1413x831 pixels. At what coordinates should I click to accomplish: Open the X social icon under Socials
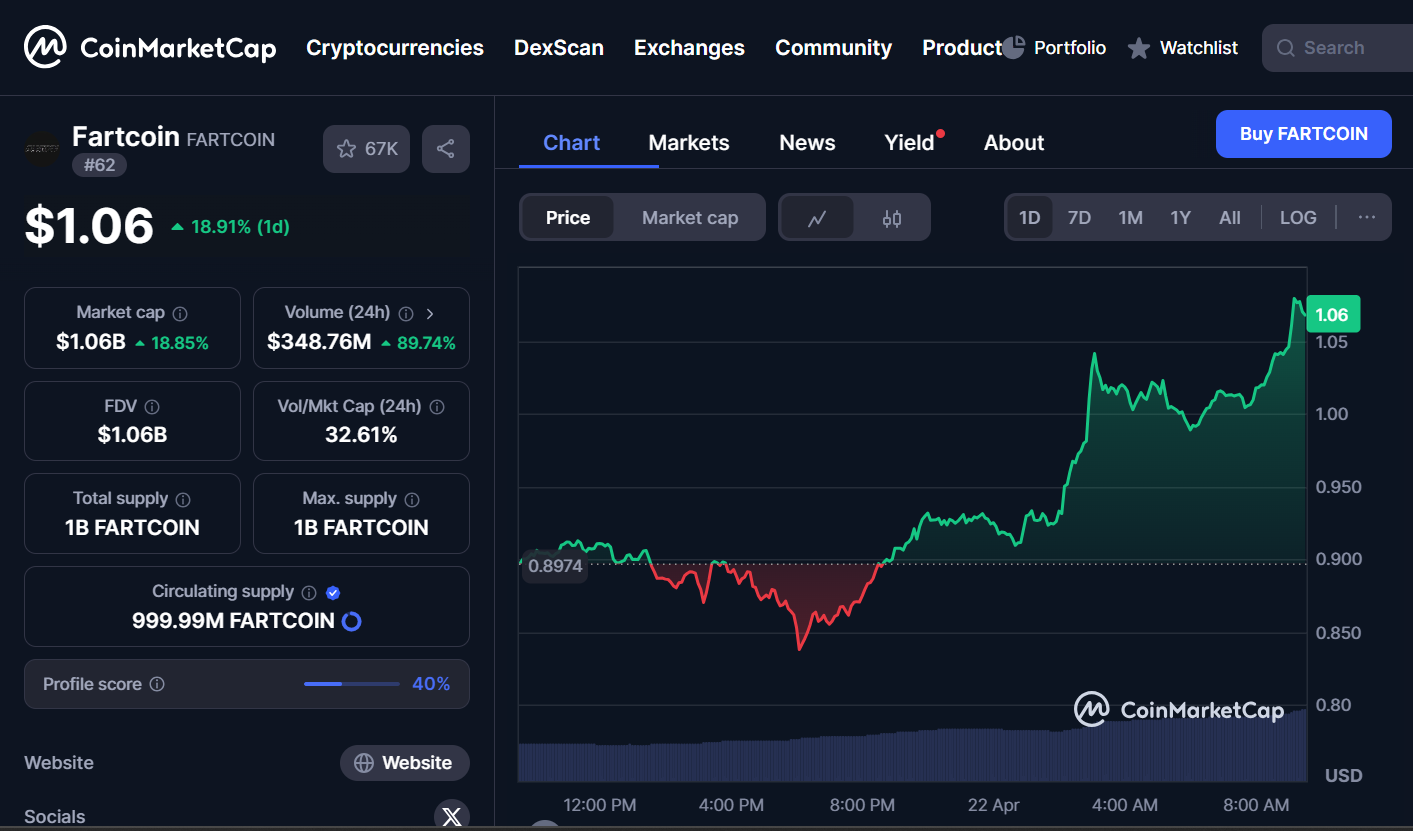[x=451, y=814]
